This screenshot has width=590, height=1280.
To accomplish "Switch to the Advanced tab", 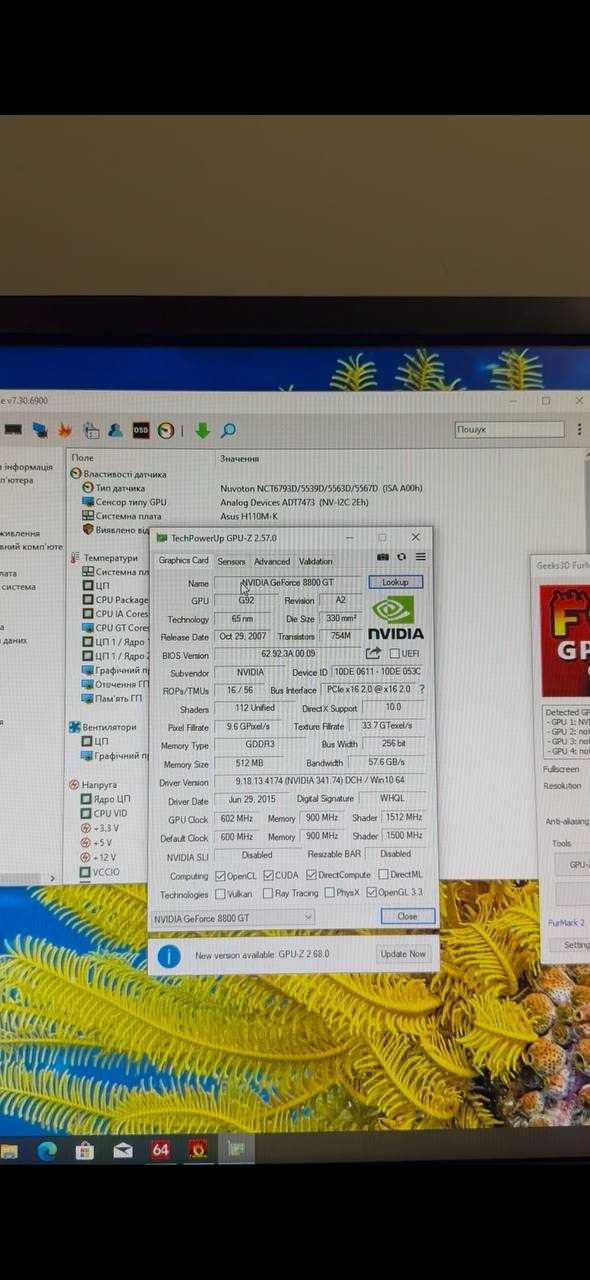I will [272, 562].
